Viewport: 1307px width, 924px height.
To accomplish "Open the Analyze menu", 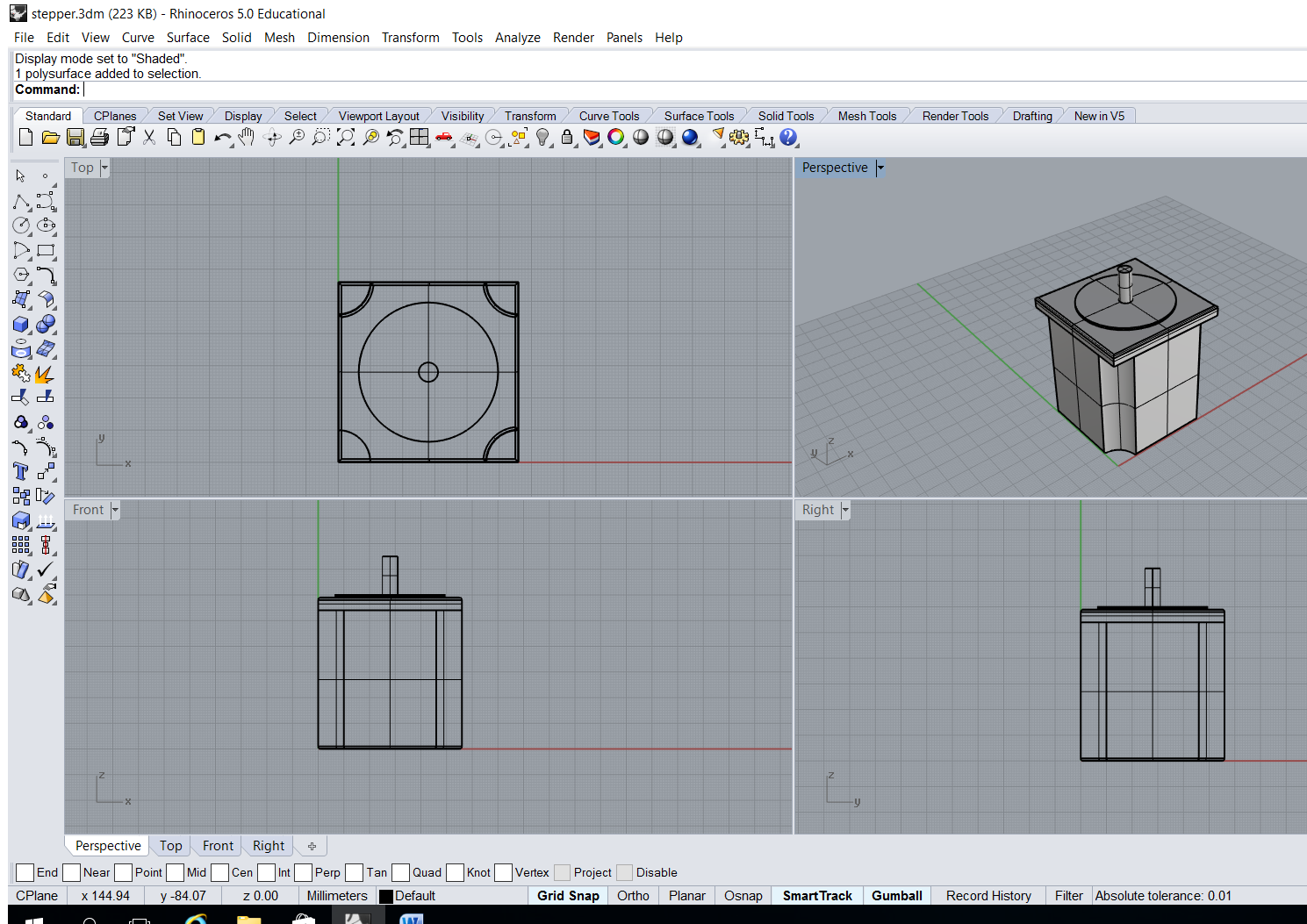I will [517, 38].
